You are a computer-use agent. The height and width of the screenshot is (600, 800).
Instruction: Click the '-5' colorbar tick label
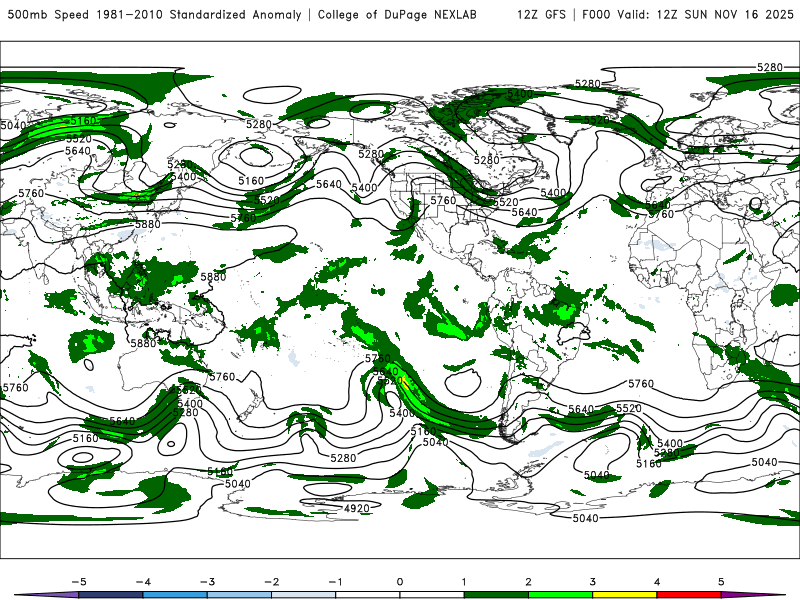[x=79, y=582]
